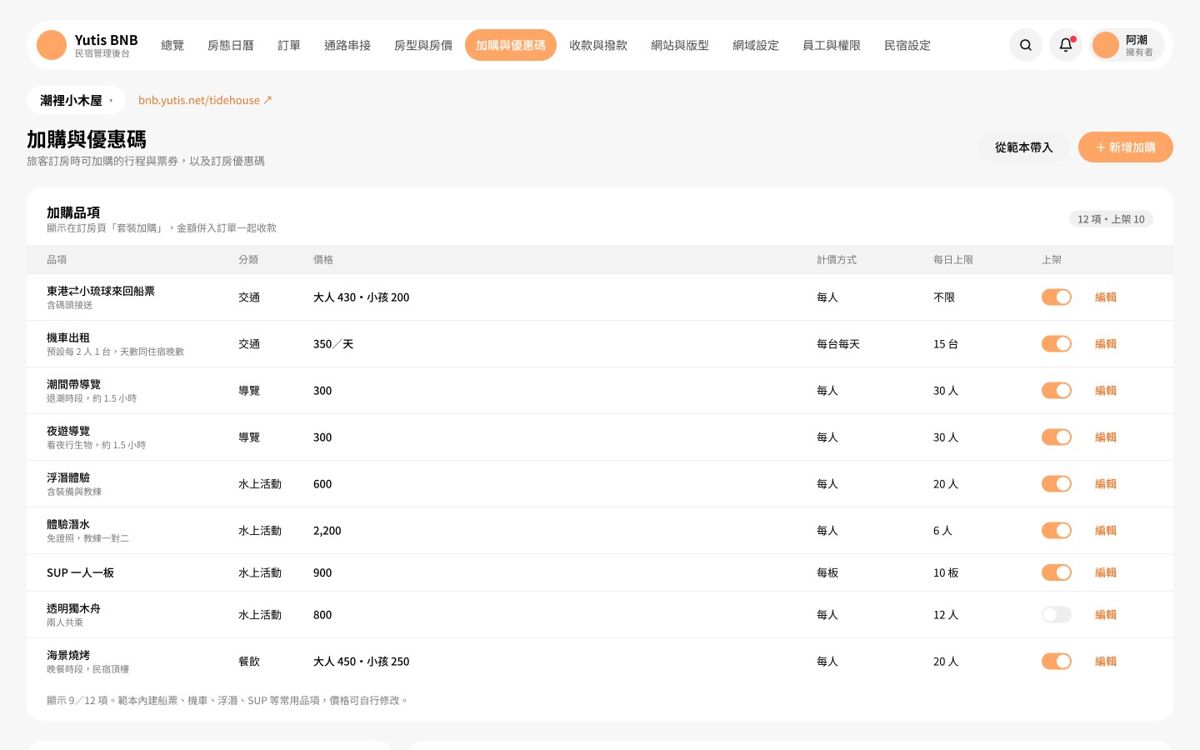Click the 分類 column header
Screen dimensions: 1200x750
(x=248, y=260)
